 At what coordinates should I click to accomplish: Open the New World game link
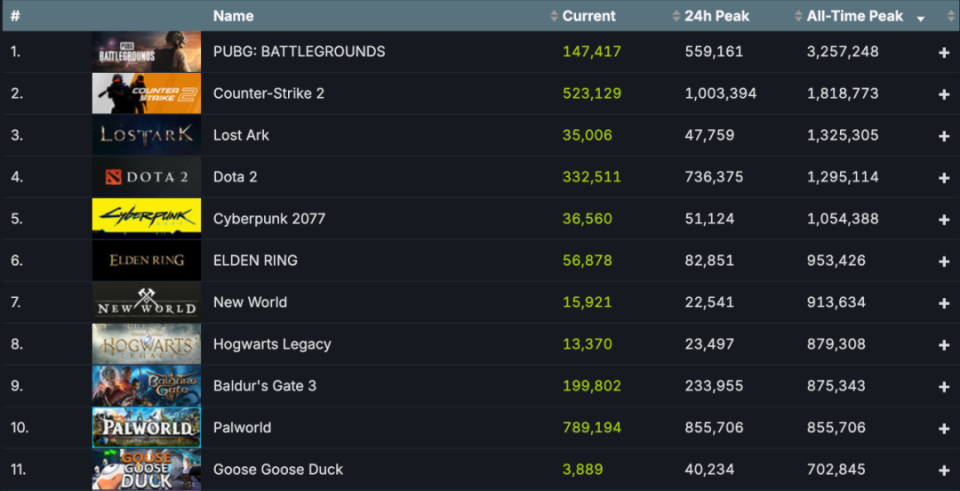250,302
